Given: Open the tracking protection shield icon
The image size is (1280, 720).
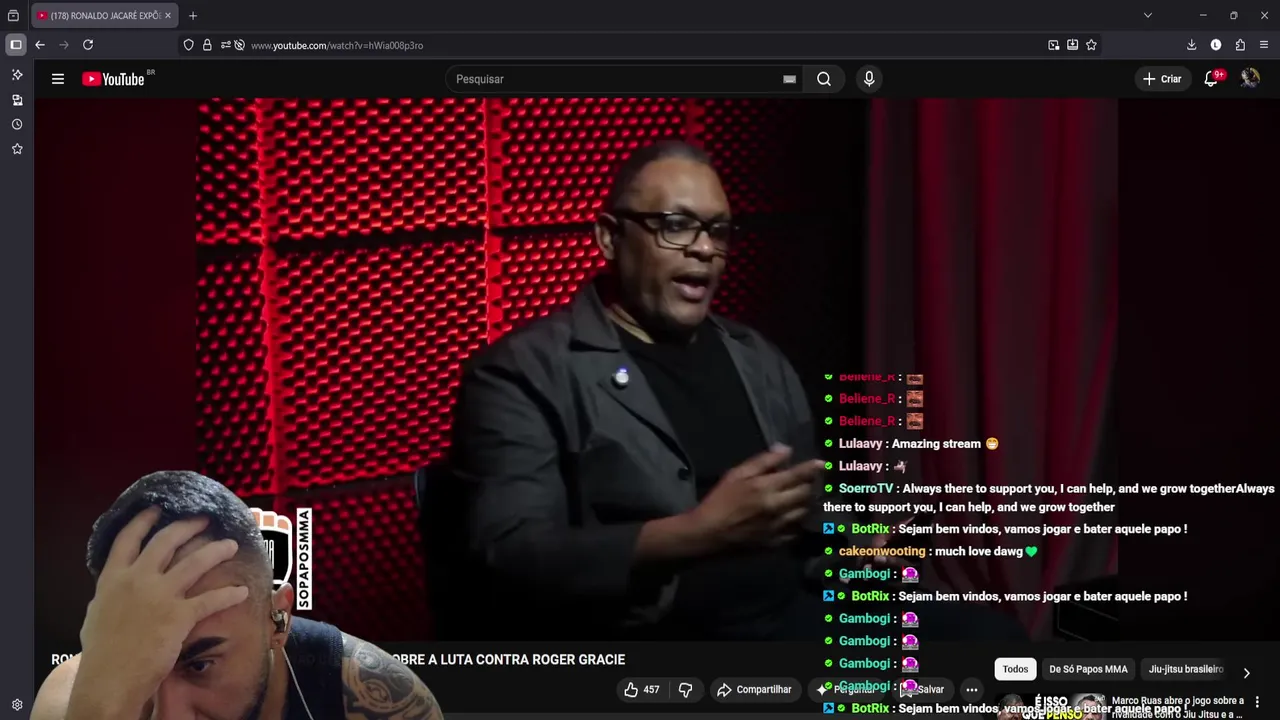Looking at the screenshot, I should (188, 45).
